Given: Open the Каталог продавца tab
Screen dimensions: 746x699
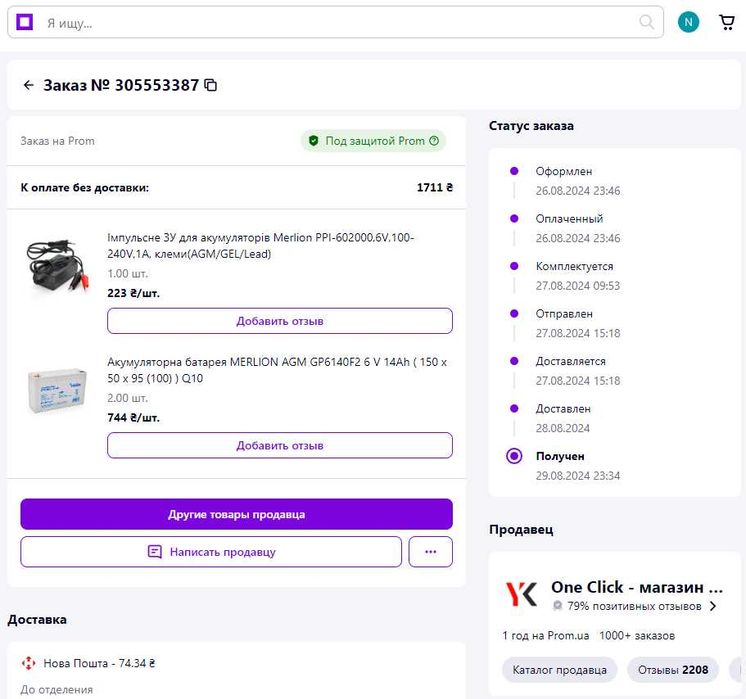Looking at the screenshot, I should coord(559,669).
